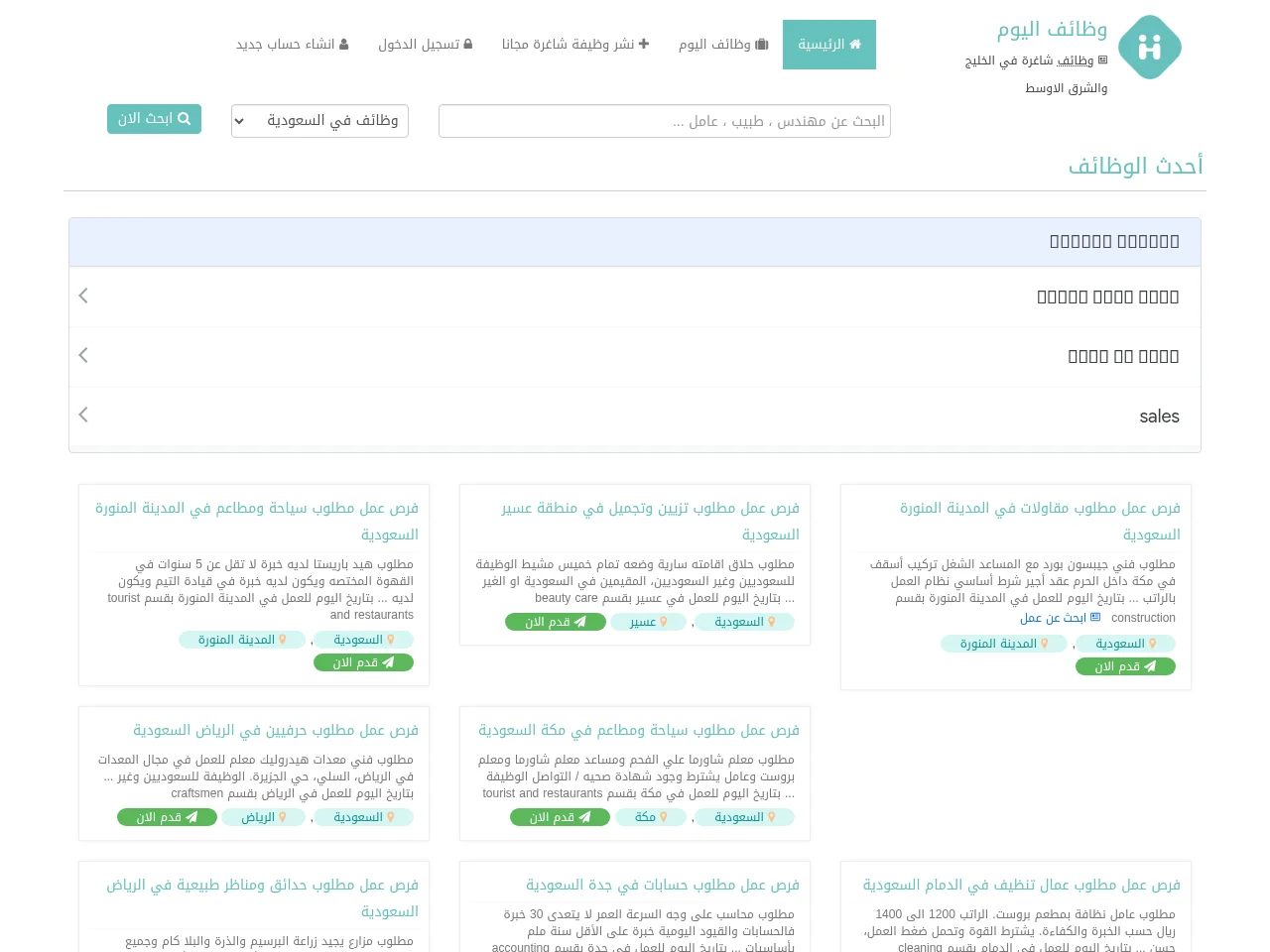Open job title مطلوب مقاولات في المدينة المنورة

pos(1040,521)
